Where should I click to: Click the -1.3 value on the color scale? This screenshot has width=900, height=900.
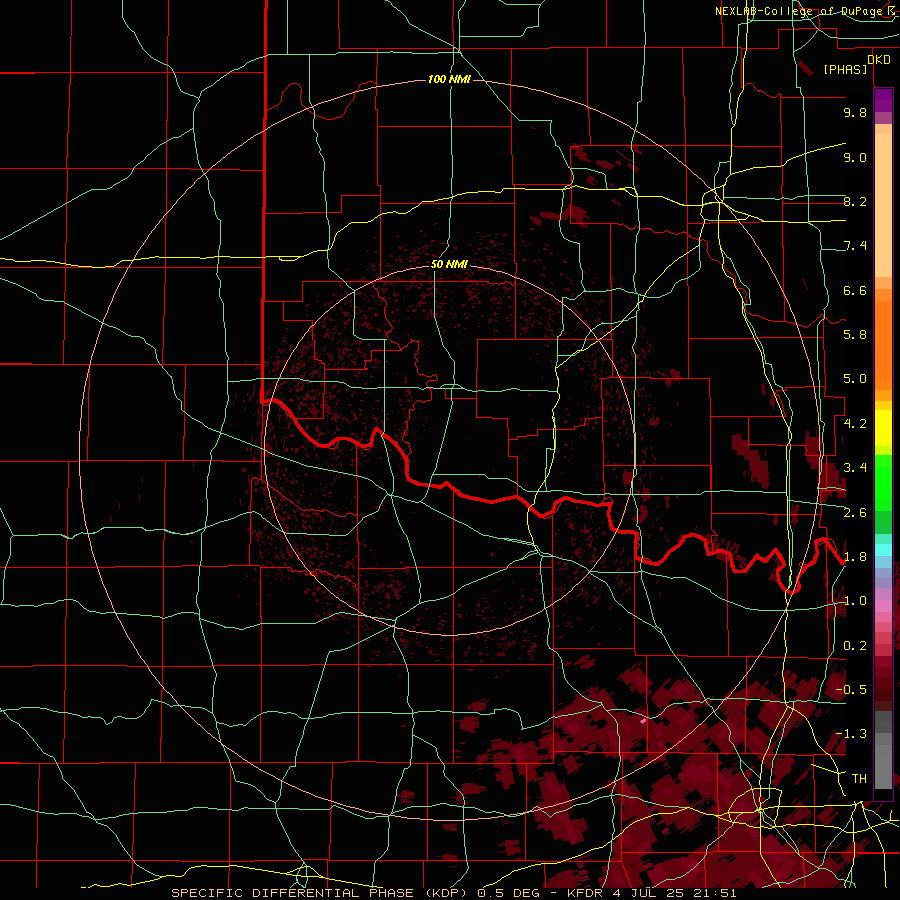(x=851, y=734)
